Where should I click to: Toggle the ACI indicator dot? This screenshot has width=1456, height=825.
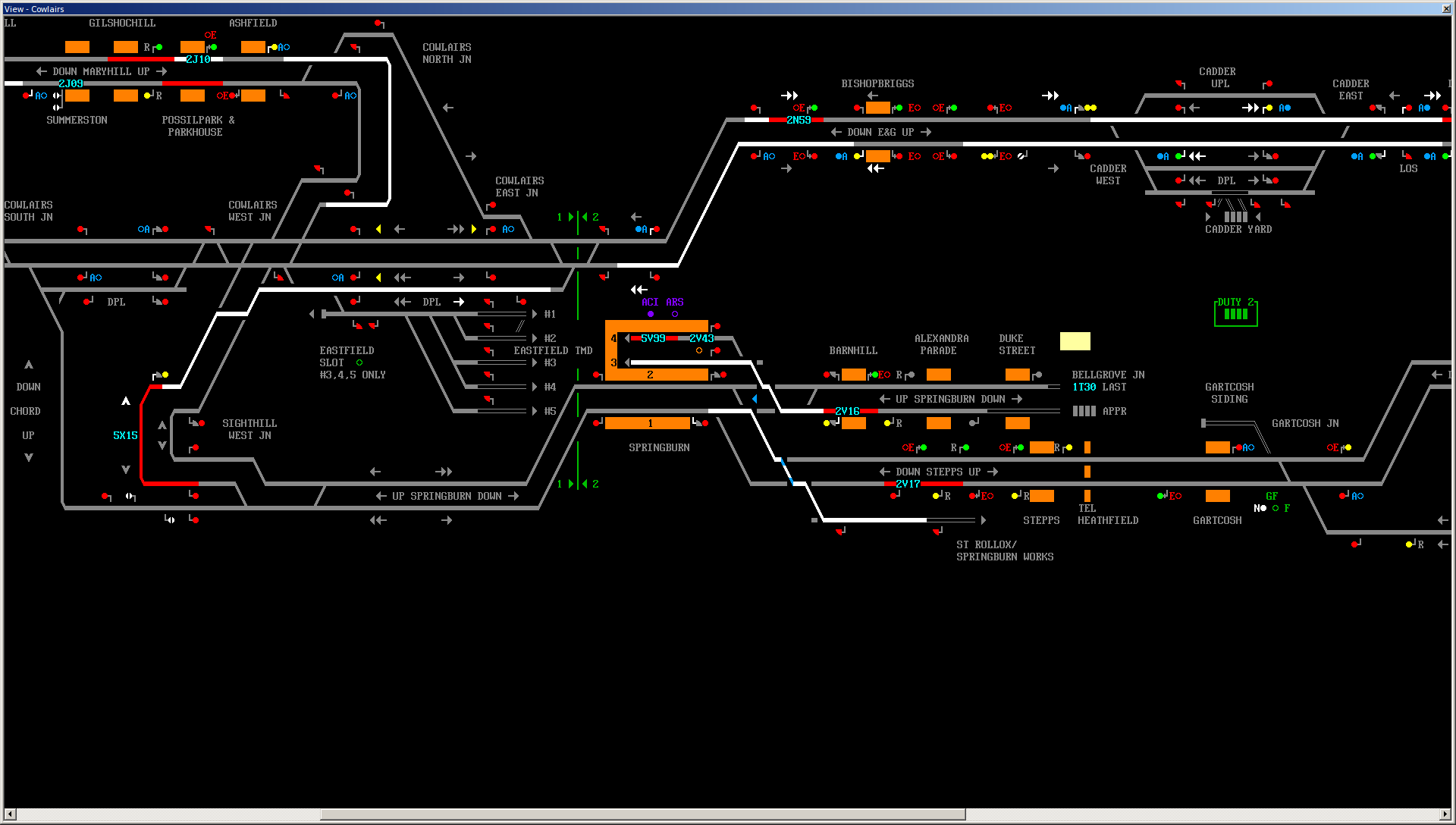click(651, 314)
